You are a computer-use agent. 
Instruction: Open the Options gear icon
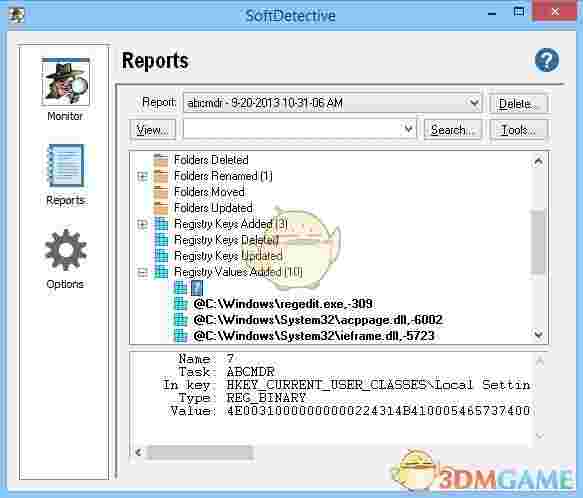(x=65, y=250)
